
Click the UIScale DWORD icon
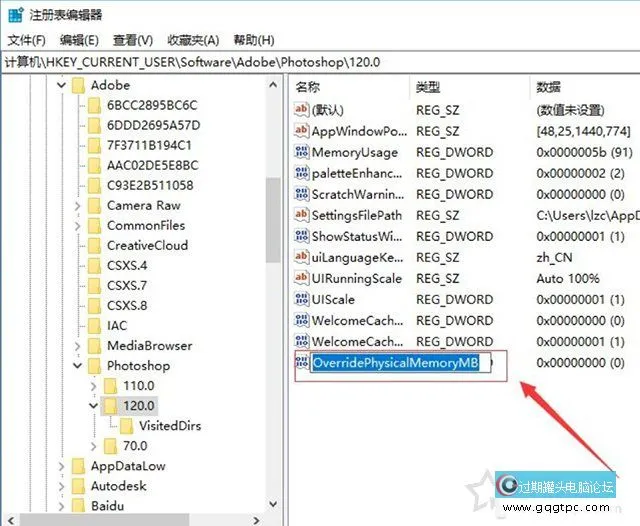[x=301, y=299]
